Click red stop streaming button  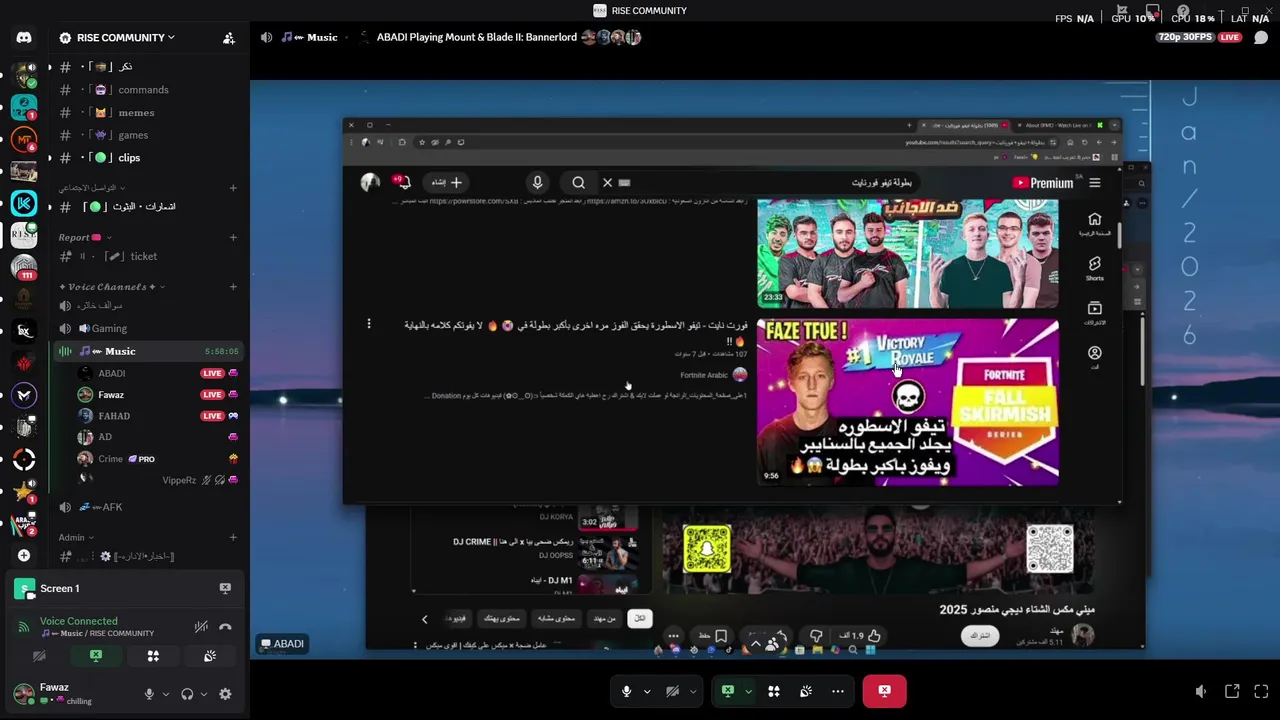(x=884, y=691)
